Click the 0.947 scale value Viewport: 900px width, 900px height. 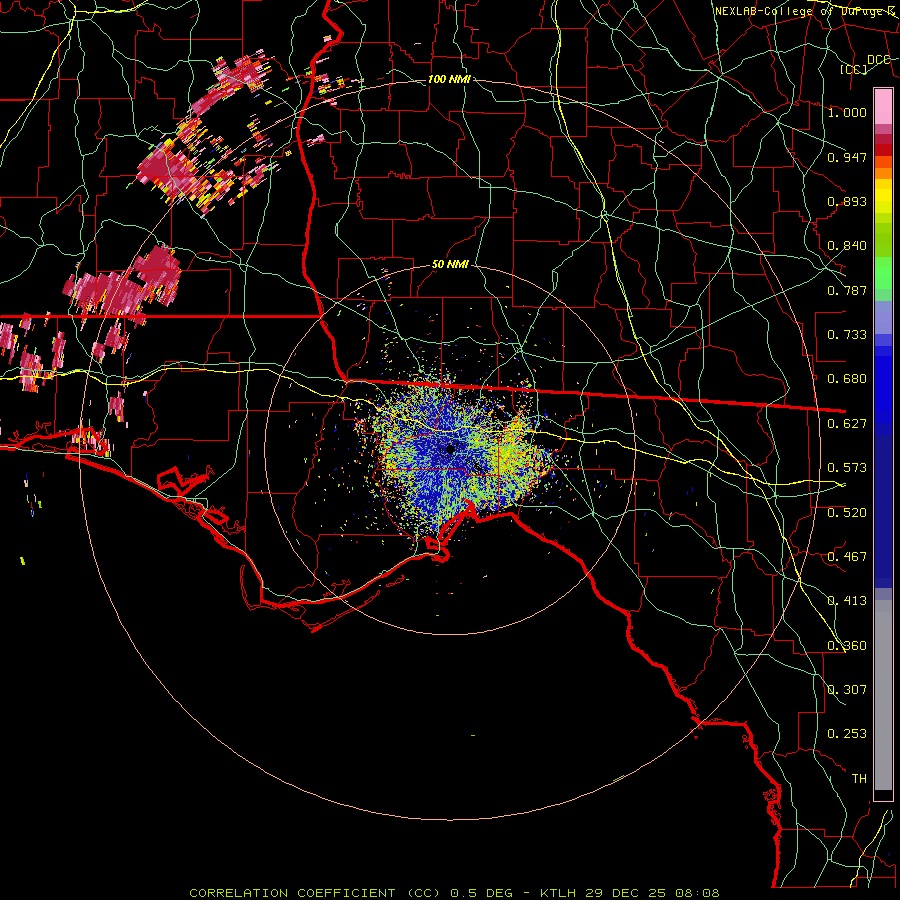click(x=847, y=157)
